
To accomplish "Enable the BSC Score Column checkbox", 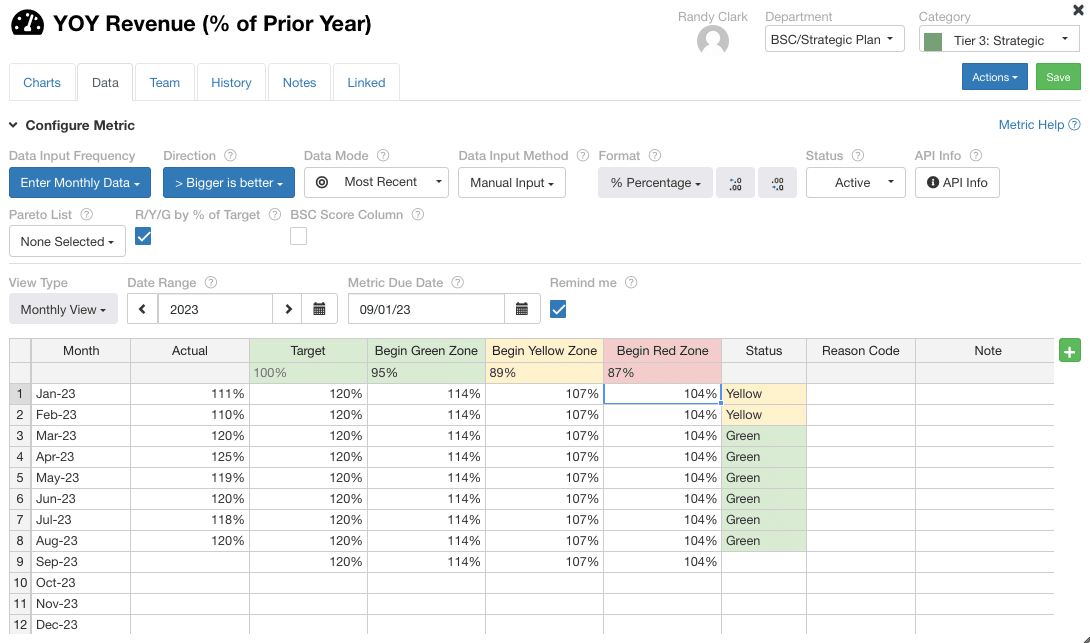I will click(298, 237).
